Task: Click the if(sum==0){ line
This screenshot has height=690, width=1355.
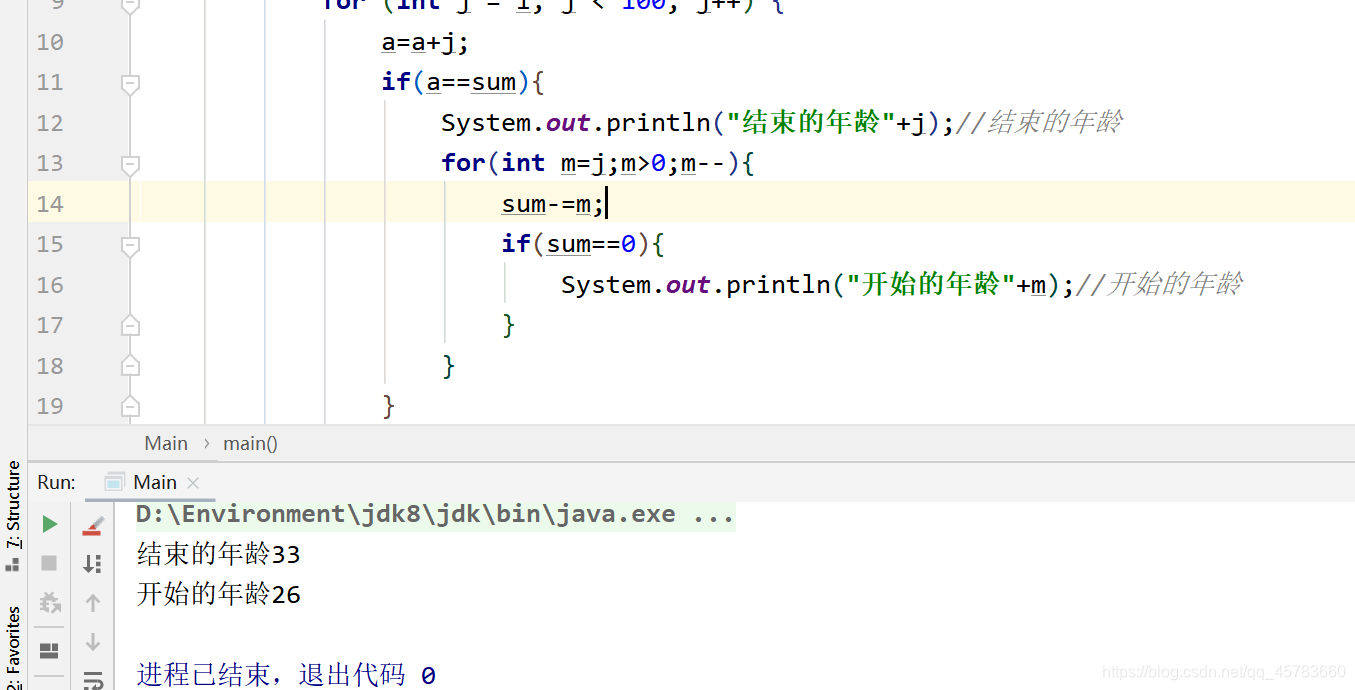Action: pyautogui.click(x=582, y=244)
